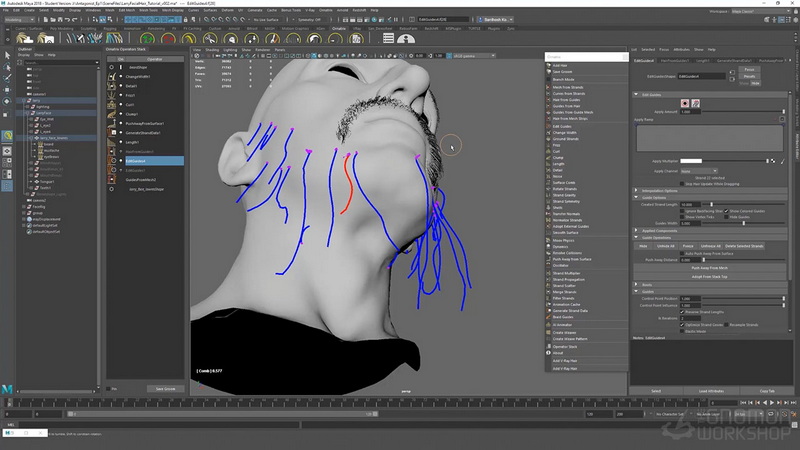Open the viewport Shading menu

(x=212, y=49)
